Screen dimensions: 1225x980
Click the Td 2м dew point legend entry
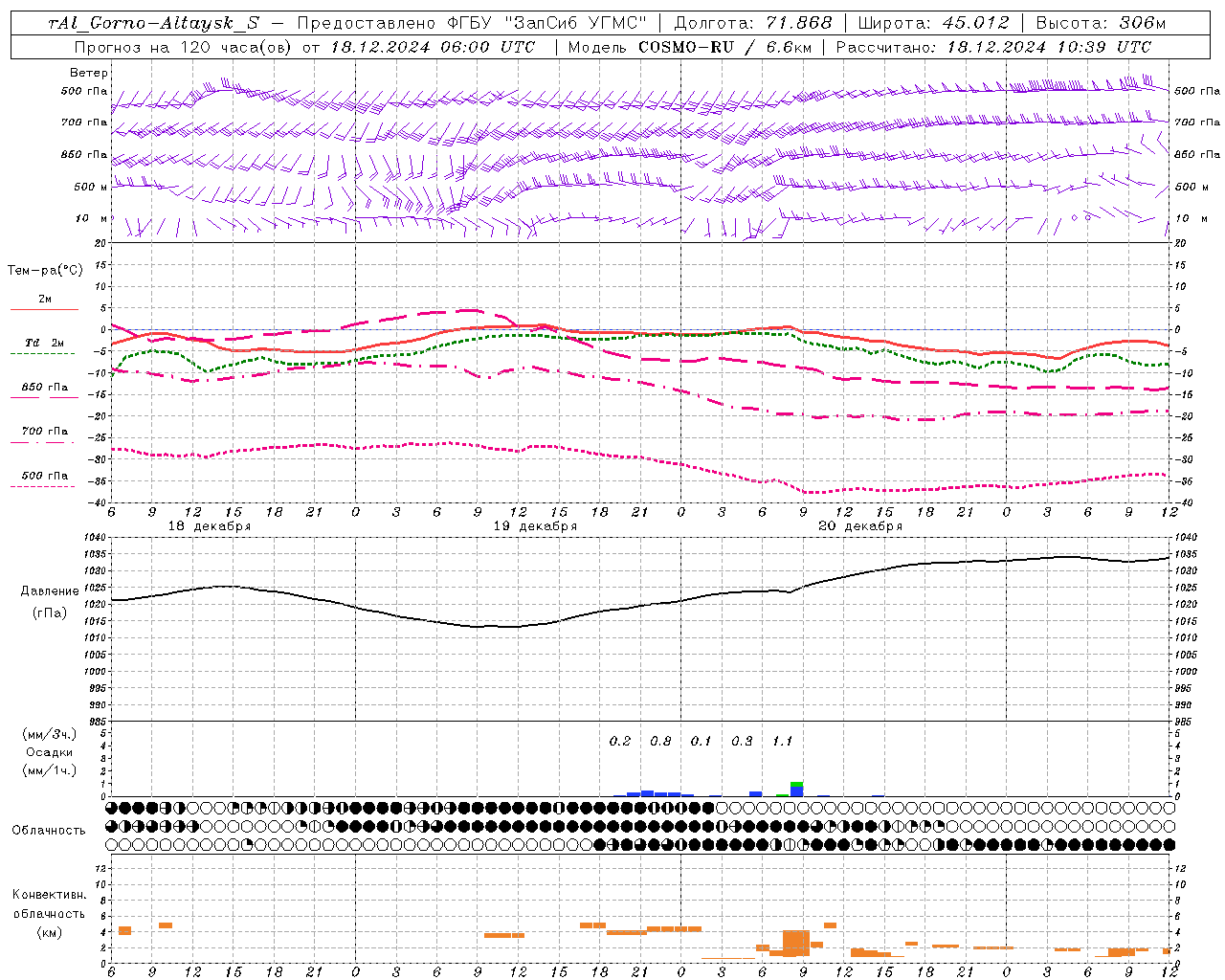click(45, 343)
